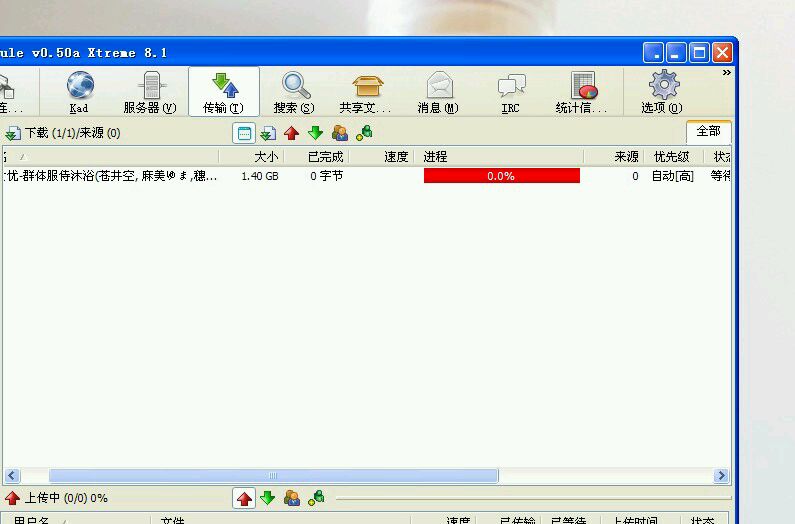Open the IRC chat page
795x524 pixels.
[x=511, y=92]
